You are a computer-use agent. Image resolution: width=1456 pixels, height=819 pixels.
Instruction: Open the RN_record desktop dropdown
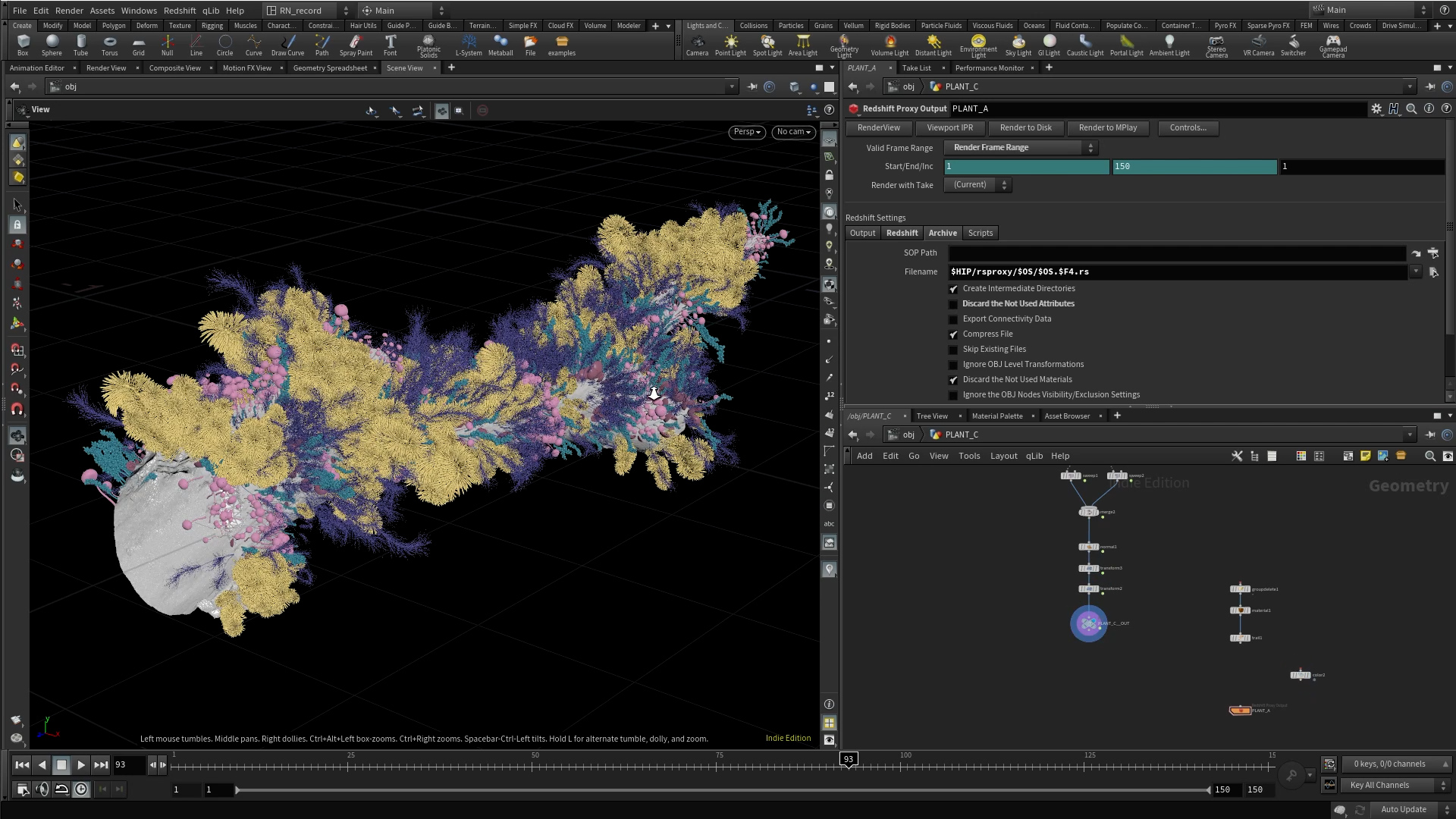pos(307,11)
